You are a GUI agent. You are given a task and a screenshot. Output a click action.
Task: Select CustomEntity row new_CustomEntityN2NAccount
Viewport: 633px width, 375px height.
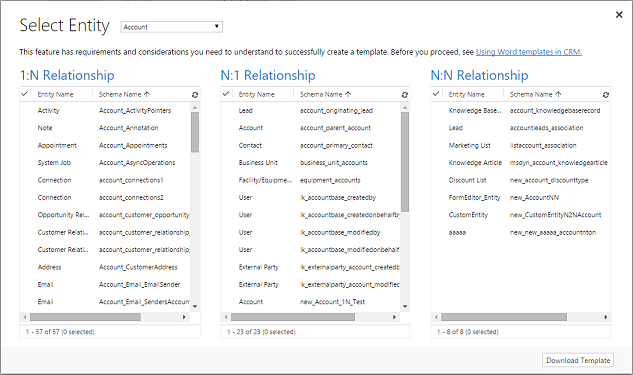pyautogui.click(x=521, y=215)
